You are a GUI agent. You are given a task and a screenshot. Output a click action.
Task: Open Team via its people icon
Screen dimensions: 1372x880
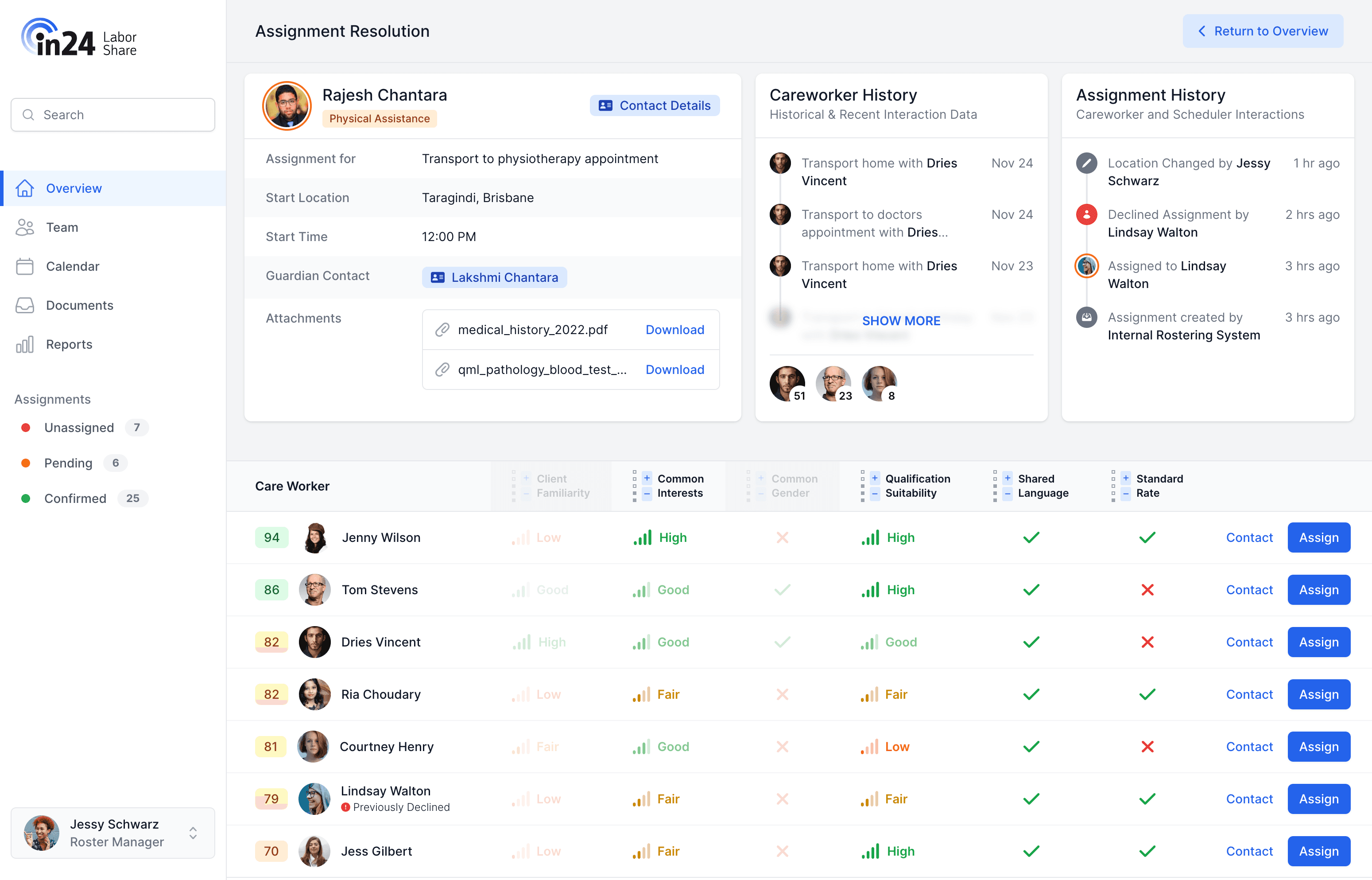coord(24,227)
